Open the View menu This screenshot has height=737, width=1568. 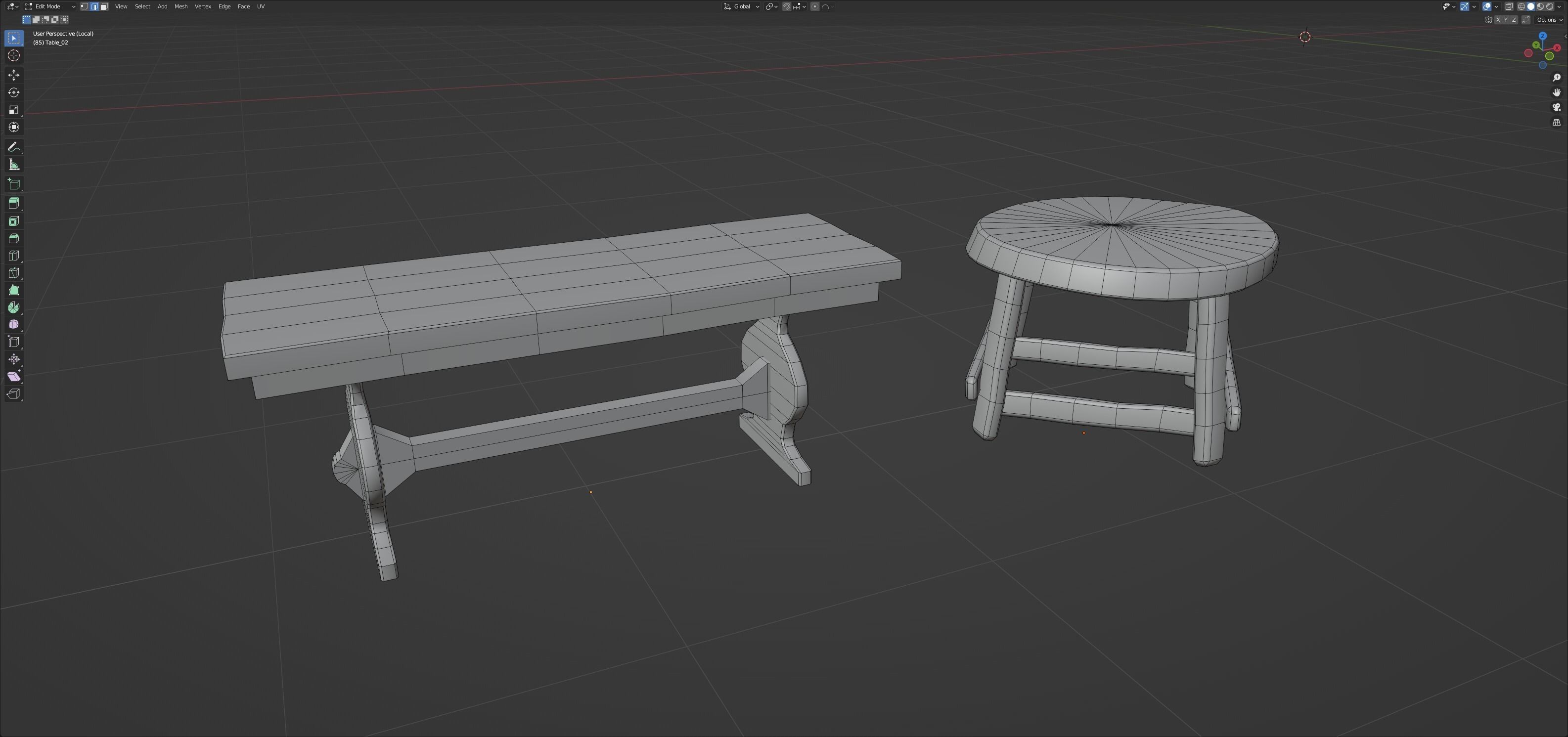(121, 7)
